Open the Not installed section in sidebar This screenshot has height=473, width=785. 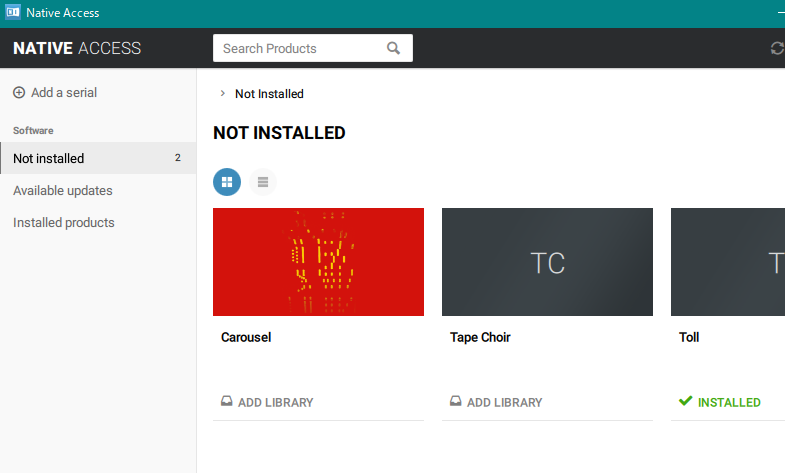click(98, 158)
